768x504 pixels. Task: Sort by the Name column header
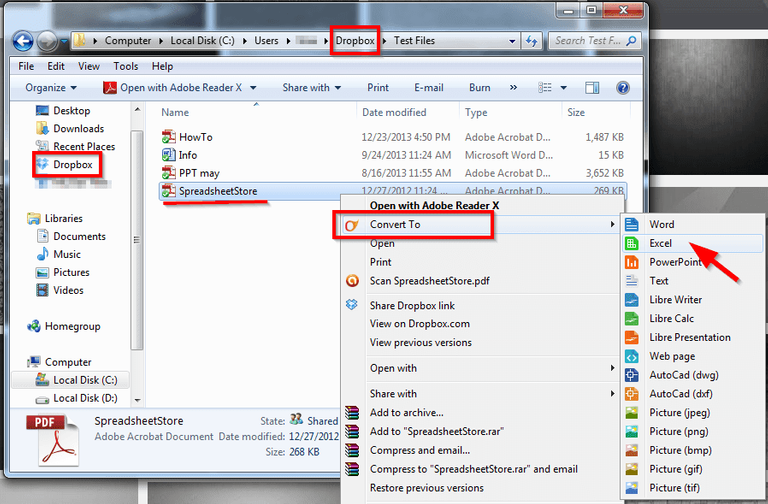175,112
